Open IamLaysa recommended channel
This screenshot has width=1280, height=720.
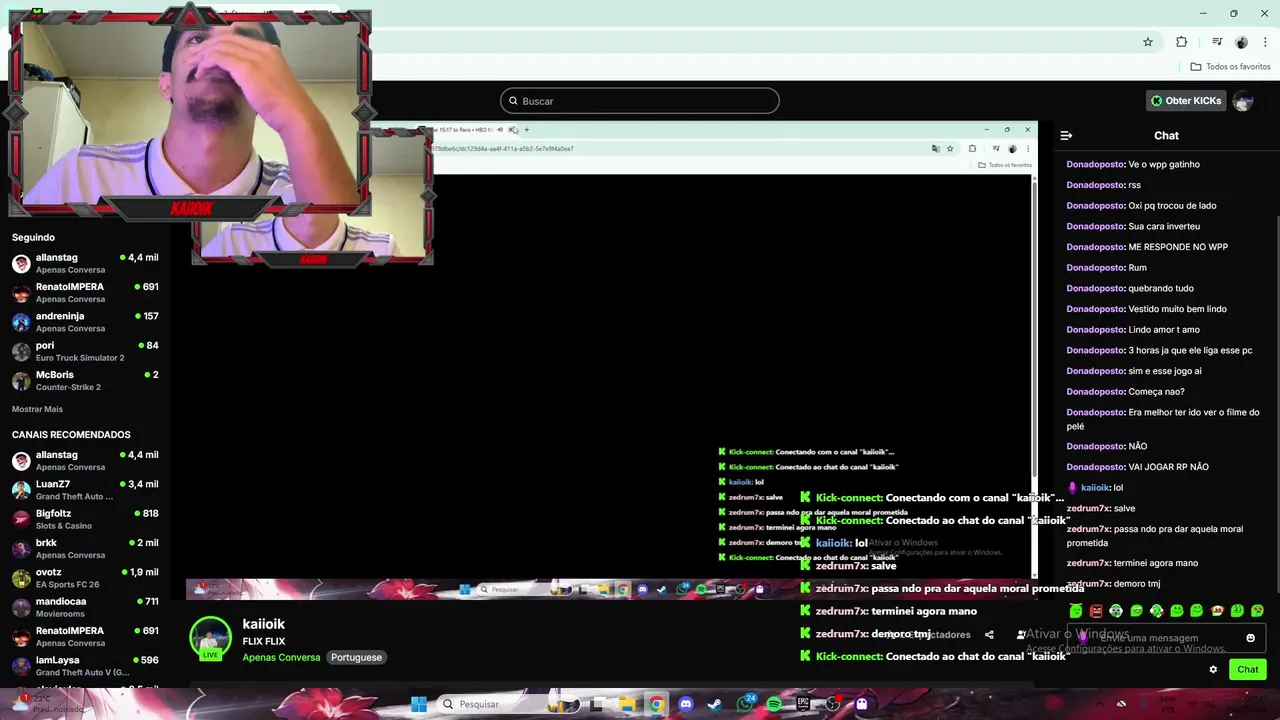pyautogui.click(x=86, y=665)
